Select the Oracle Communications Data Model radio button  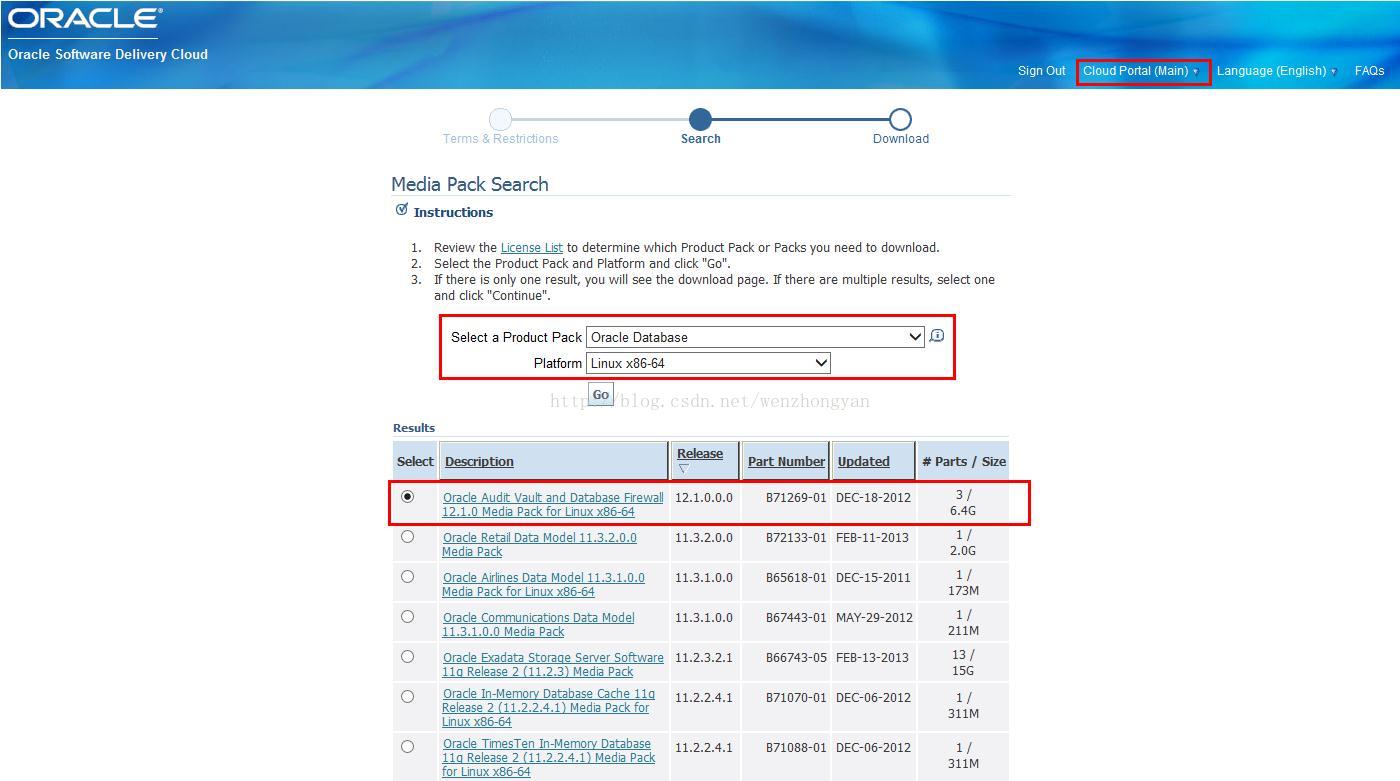(x=407, y=616)
